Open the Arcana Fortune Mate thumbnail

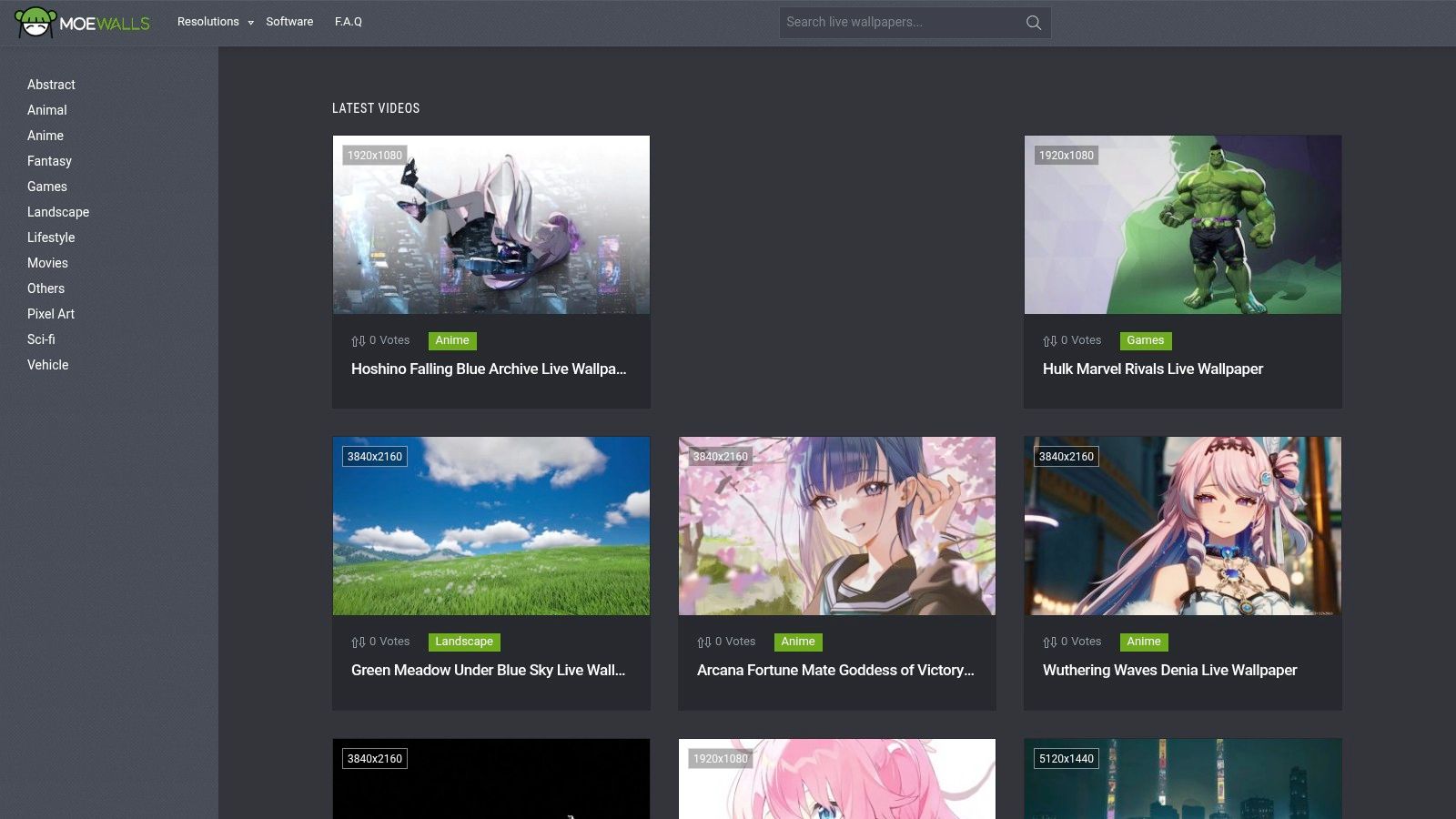[837, 526]
